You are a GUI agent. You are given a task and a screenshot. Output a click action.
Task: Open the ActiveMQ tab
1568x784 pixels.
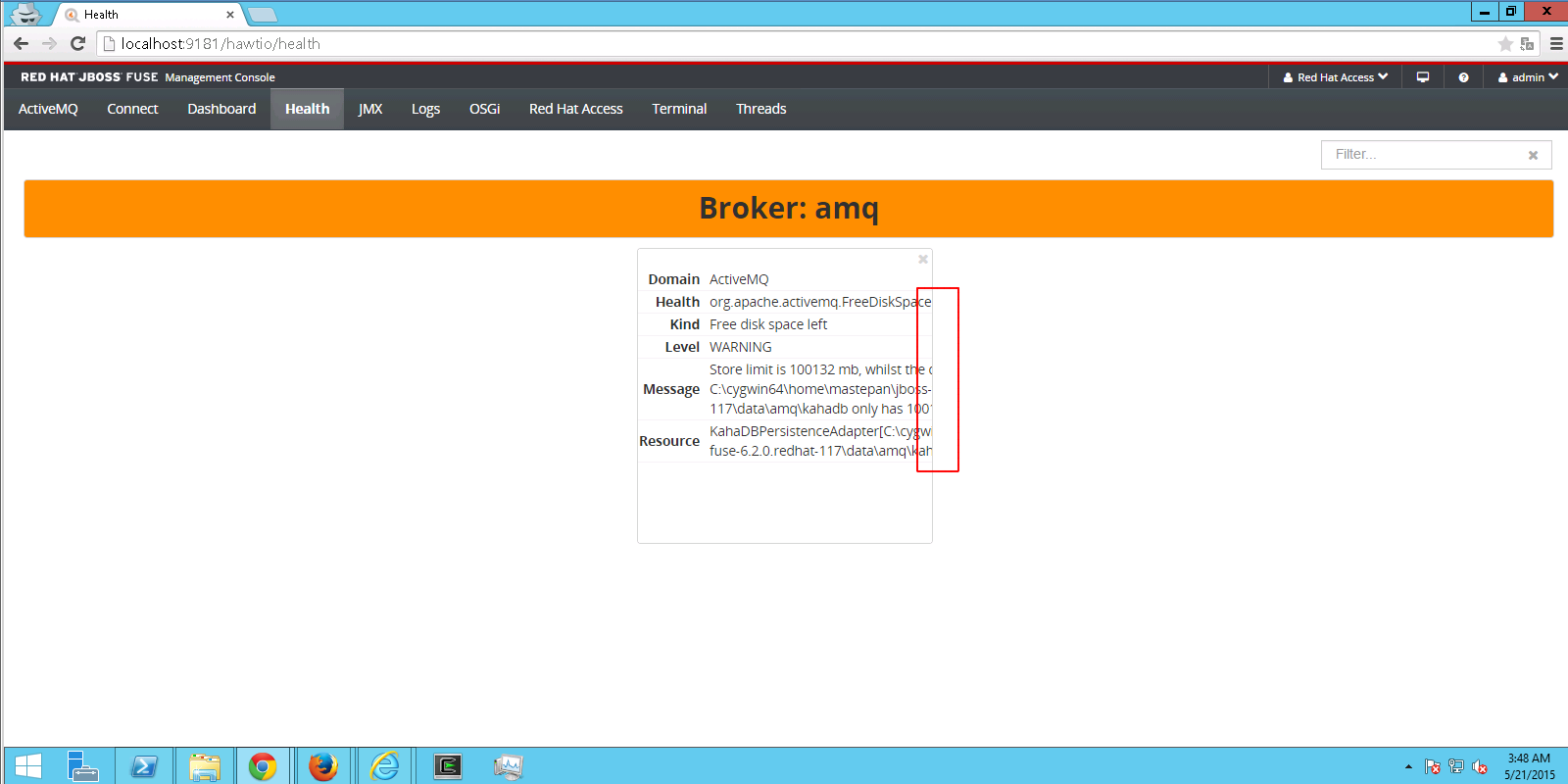click(x=48, y=109)
